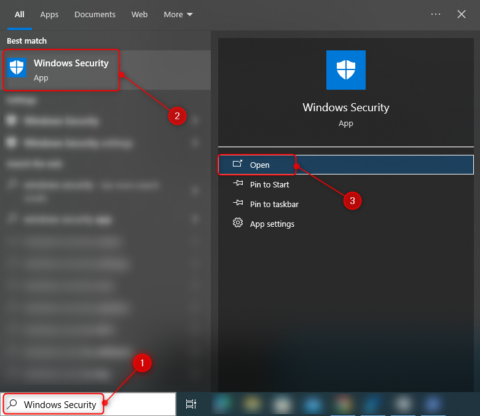
Task: Open the Documents search tab
Action: 95,14
